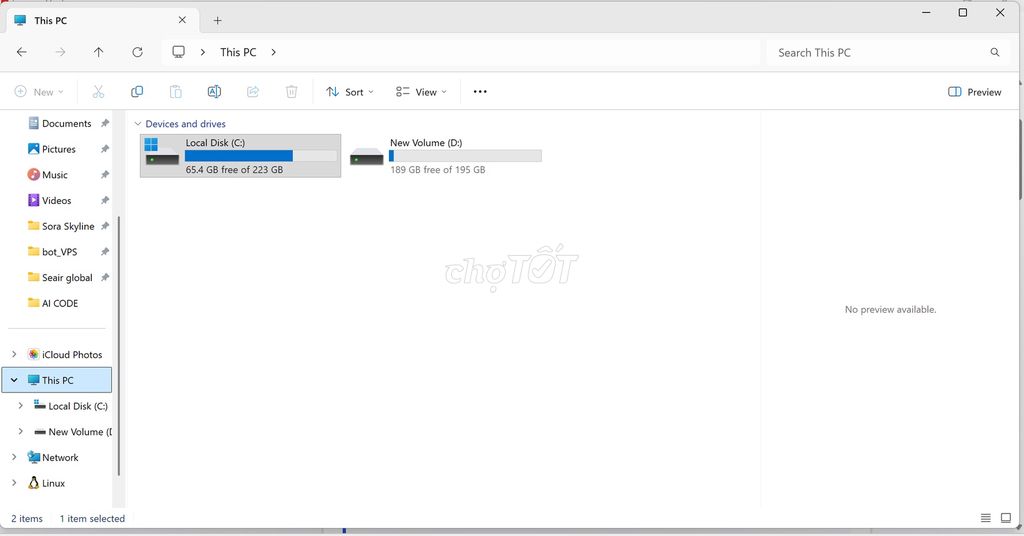Screen dimensions: 1024x536
Task: Click chevron before This PC in address bar
Action: (203, 52)
